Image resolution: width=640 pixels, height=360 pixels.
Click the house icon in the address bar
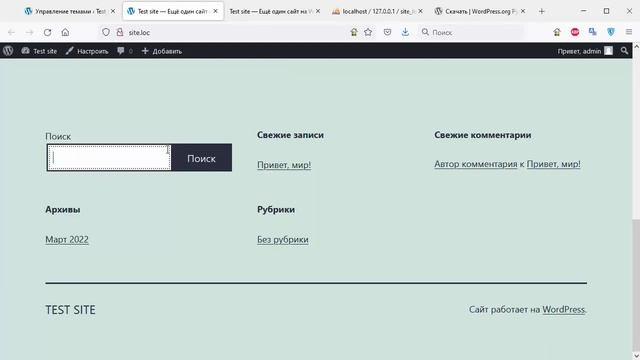[x=354, y=32]
